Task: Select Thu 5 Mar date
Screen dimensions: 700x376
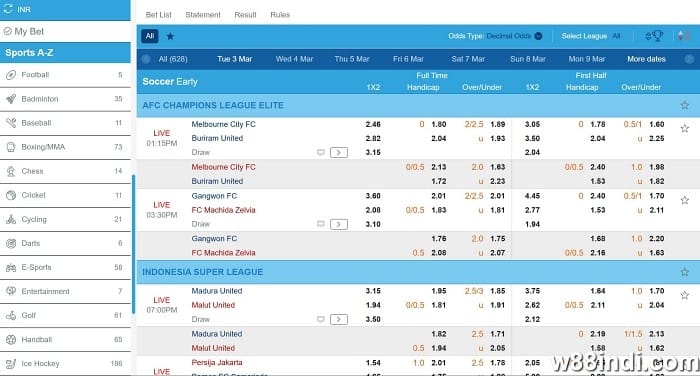Action: 352,59
